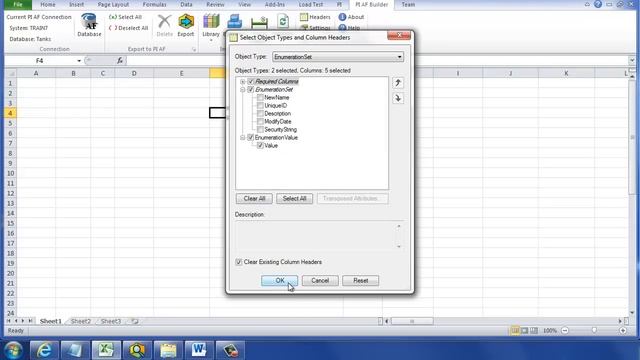Open file explorer folder in taskbar

[x=168, y=350]
